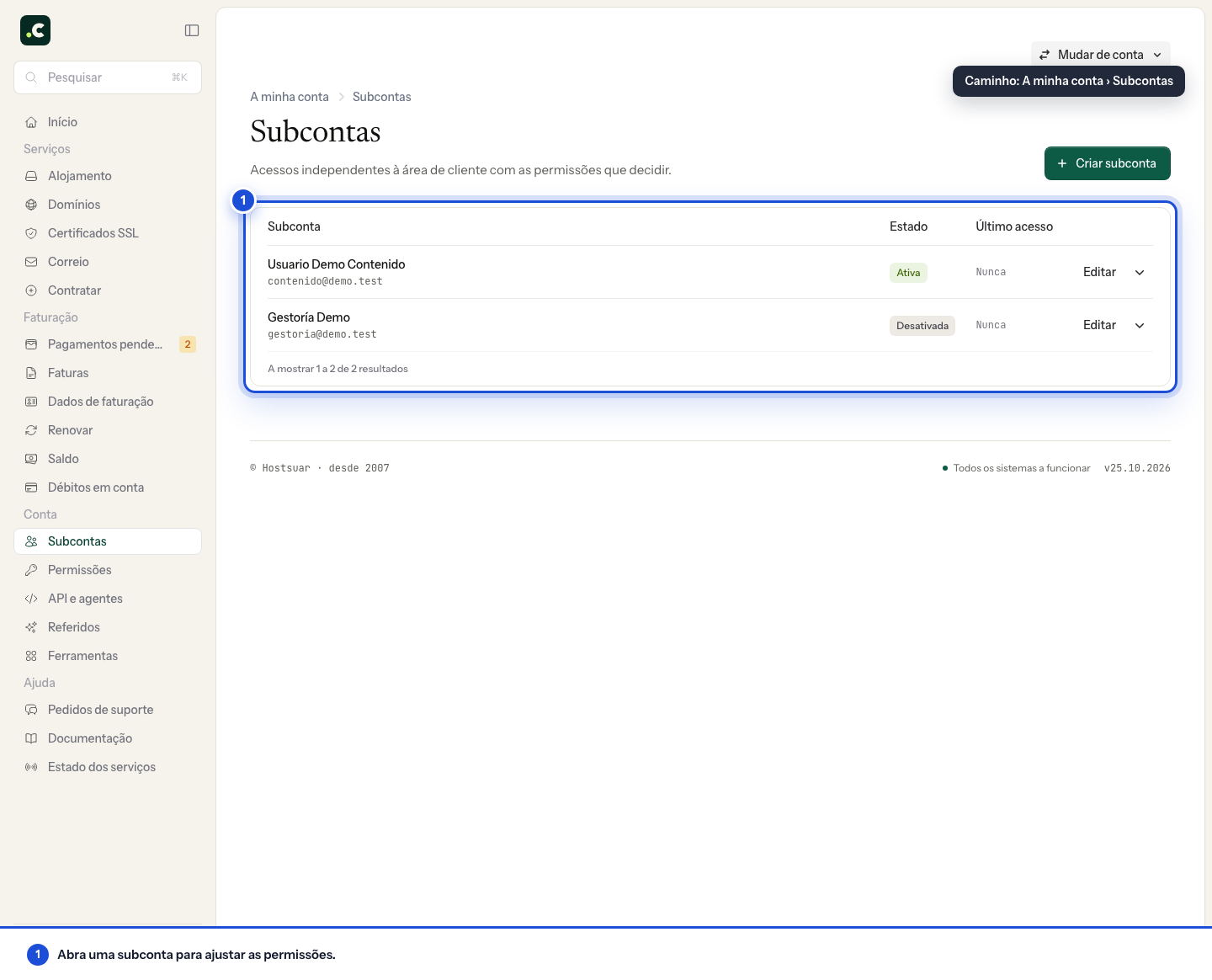Select the gestoria@demo.test email text
Viewport: 1212px width, 980px height.
322,334
